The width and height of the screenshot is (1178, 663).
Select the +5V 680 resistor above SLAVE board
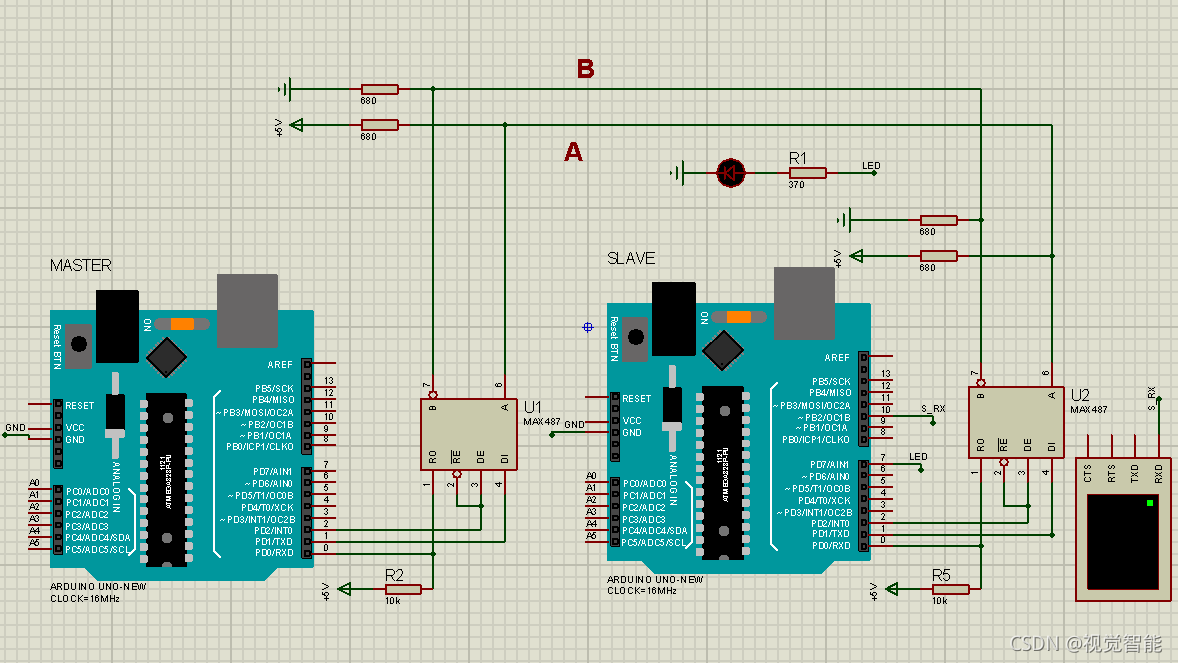click(938, 256)
